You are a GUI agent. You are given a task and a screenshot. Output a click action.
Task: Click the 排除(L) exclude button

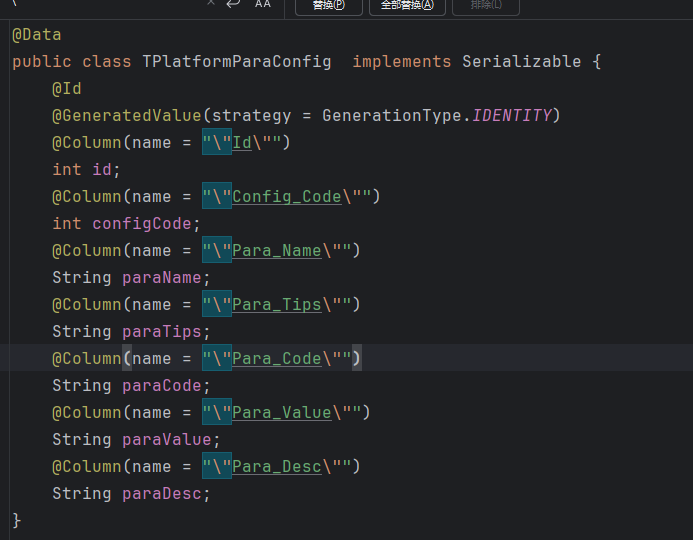click(x=486, y=6)
